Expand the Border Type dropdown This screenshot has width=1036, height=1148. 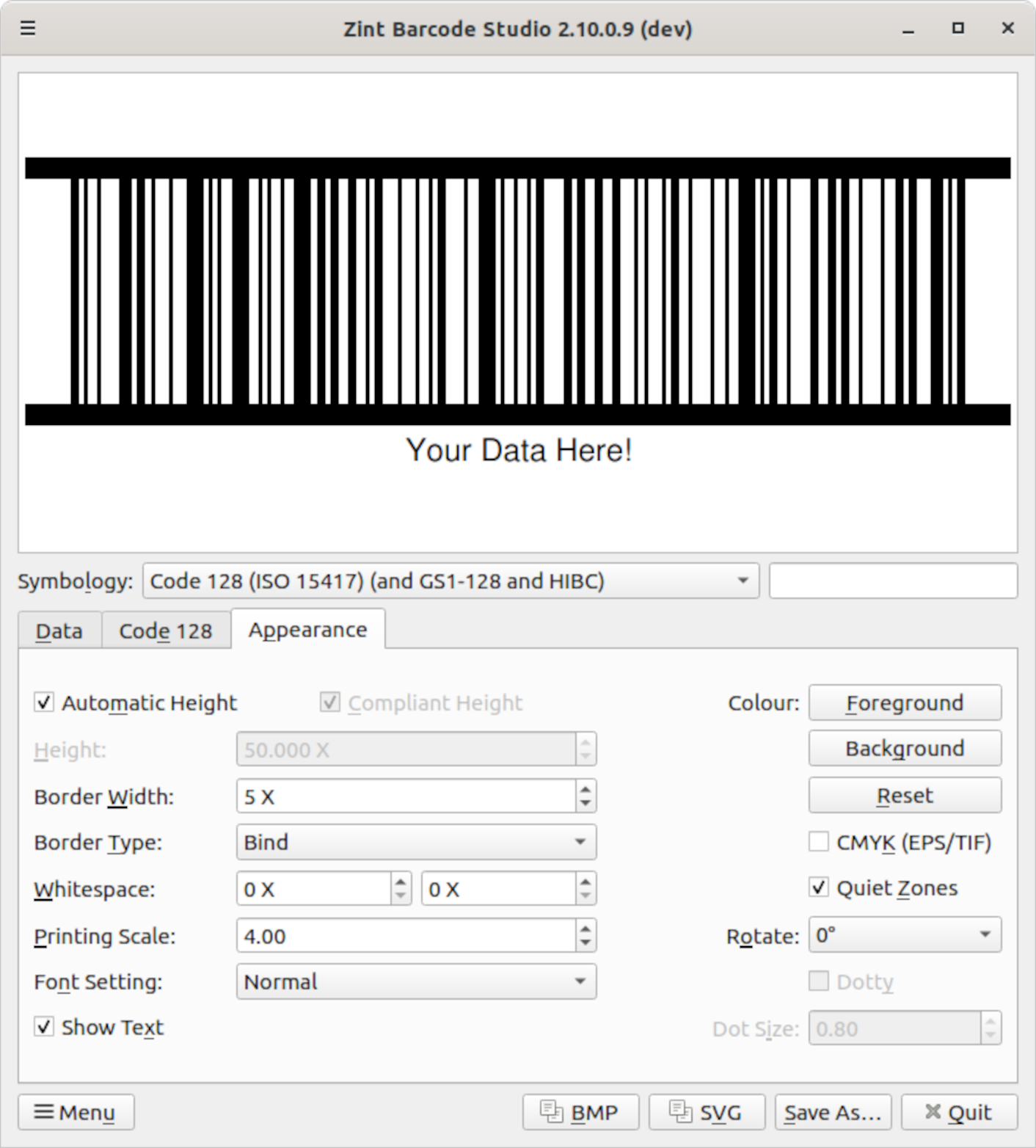416,842
